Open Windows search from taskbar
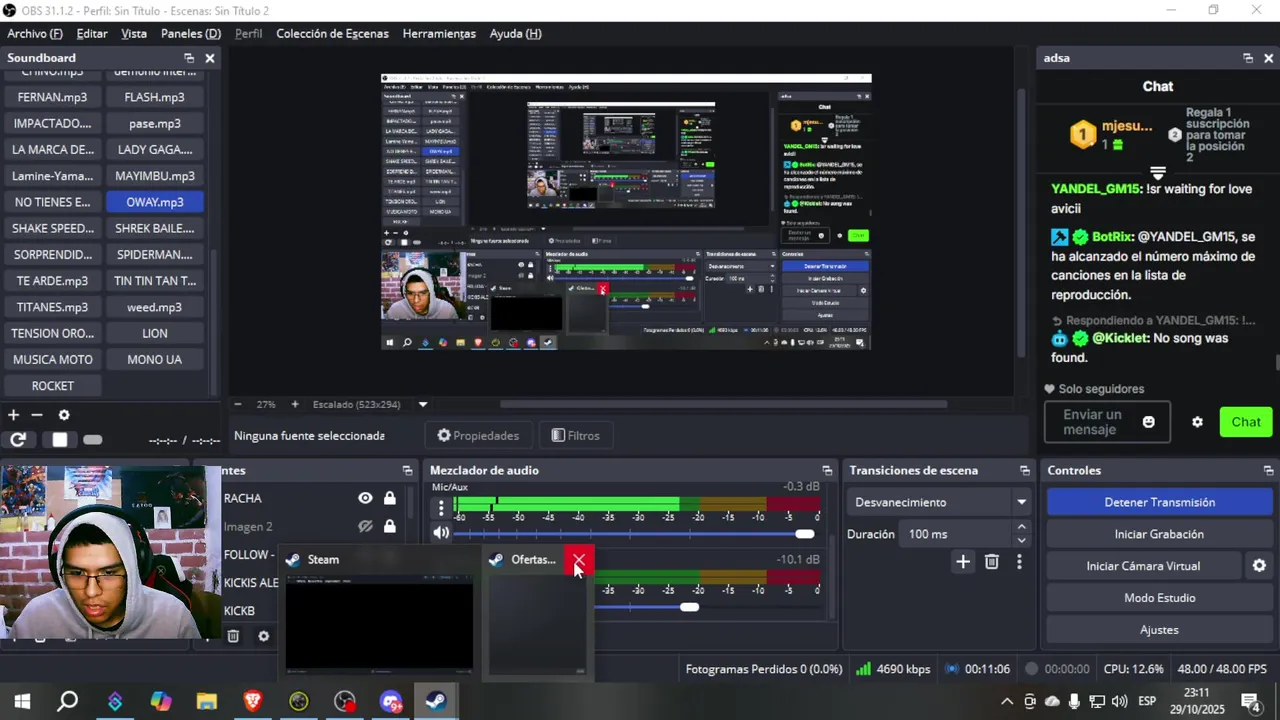 [68, 701]
